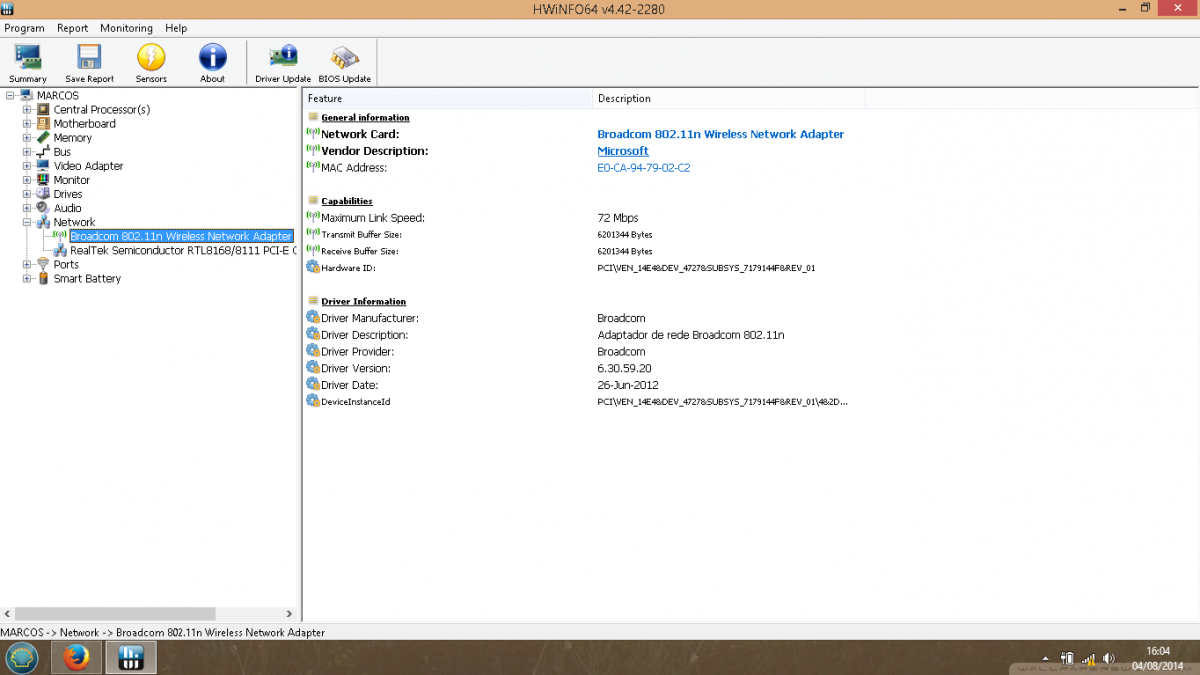Launch Driver Update from toolbar
Image resolution: width=1200 pixels, height=675 pixels.
(x=283, y=63)
